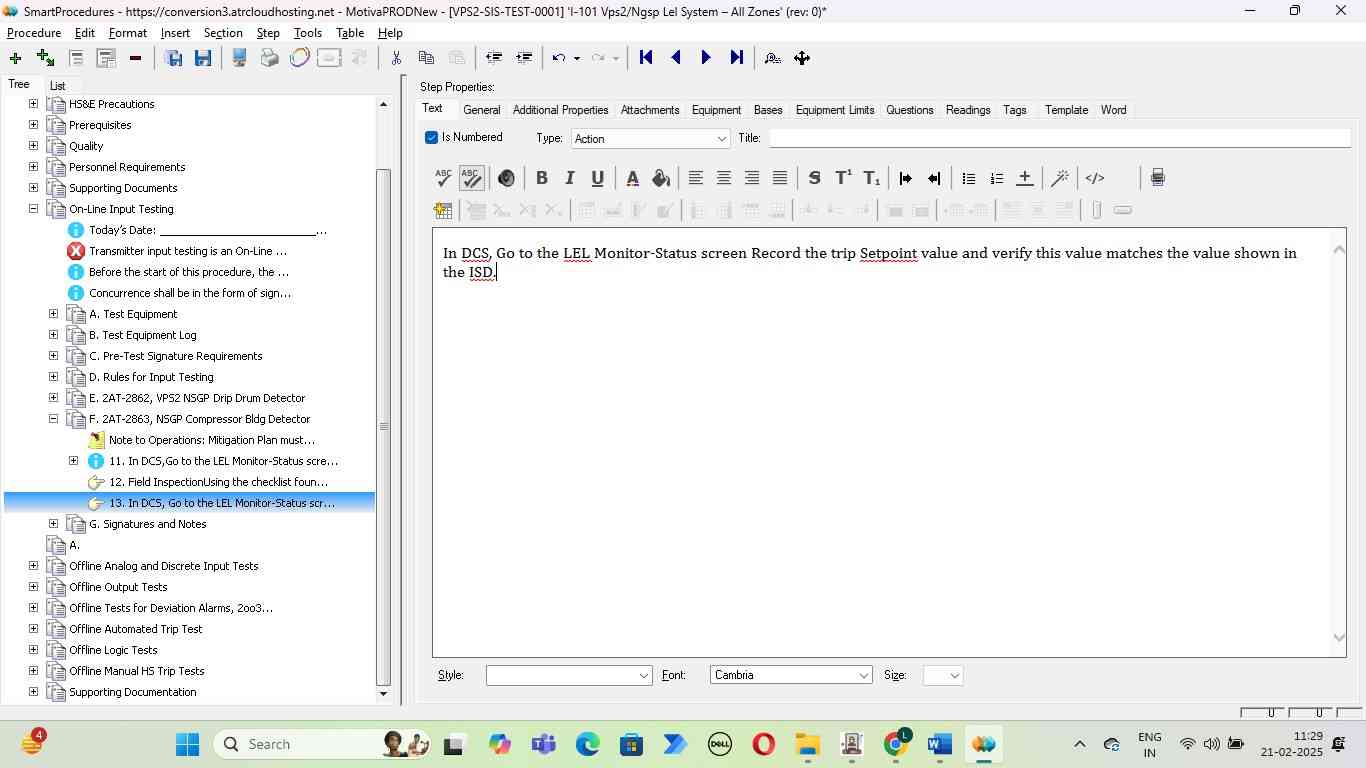Select Note to Operations: Mitigation Plan item
The image size is (1366, 768).
tap(212, 440)
